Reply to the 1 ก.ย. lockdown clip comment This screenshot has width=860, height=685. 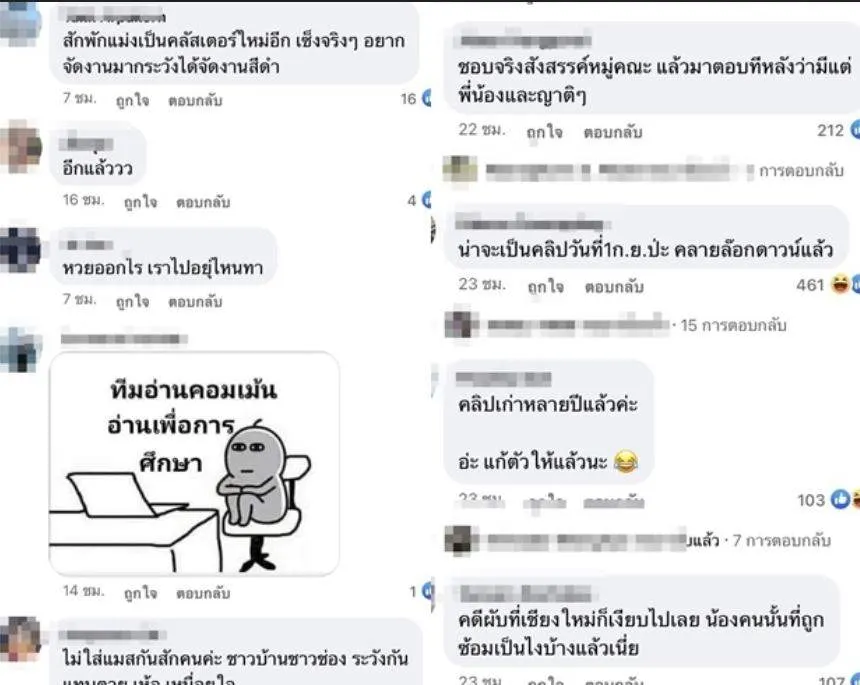point(614,286)
